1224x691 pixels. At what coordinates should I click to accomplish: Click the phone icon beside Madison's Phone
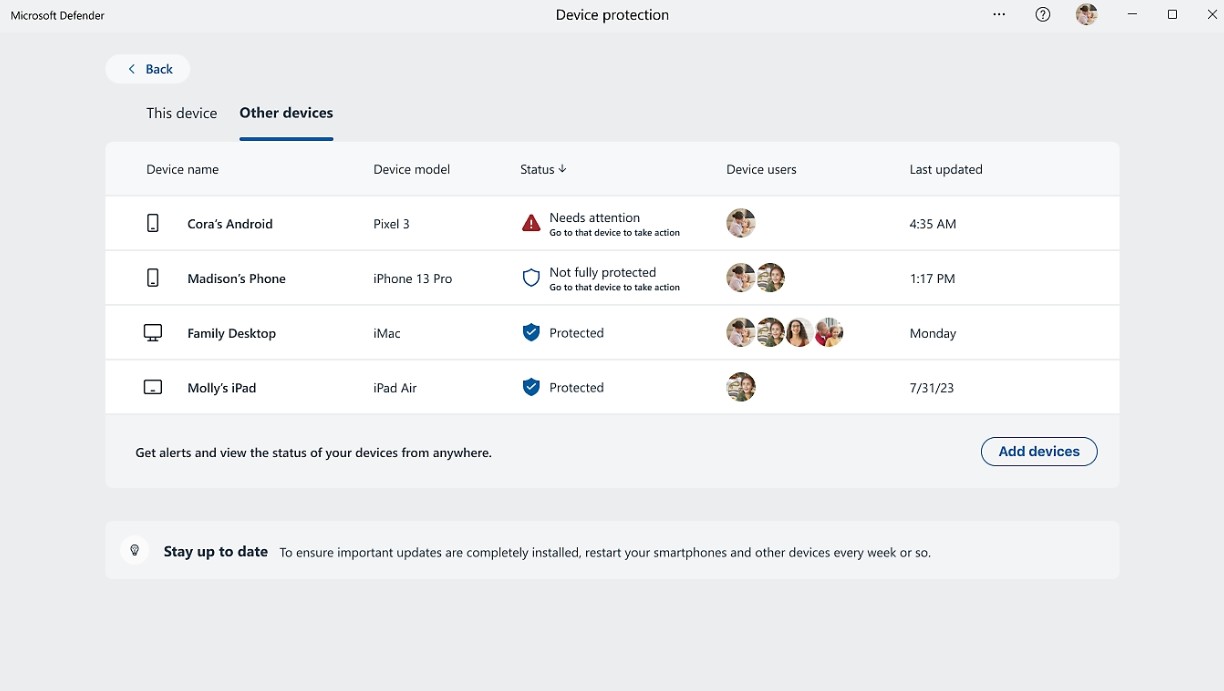tap(153, 278)
